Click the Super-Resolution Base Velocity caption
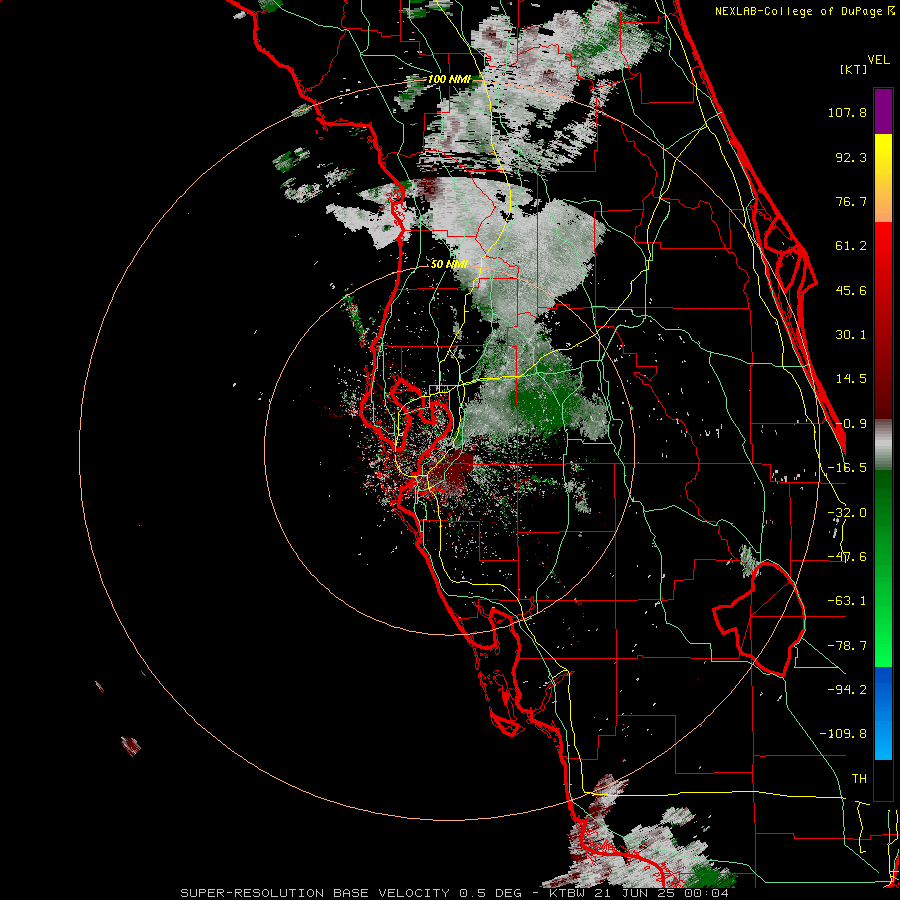Viewport: 900px width, 900px height. (x=455, y=893)
